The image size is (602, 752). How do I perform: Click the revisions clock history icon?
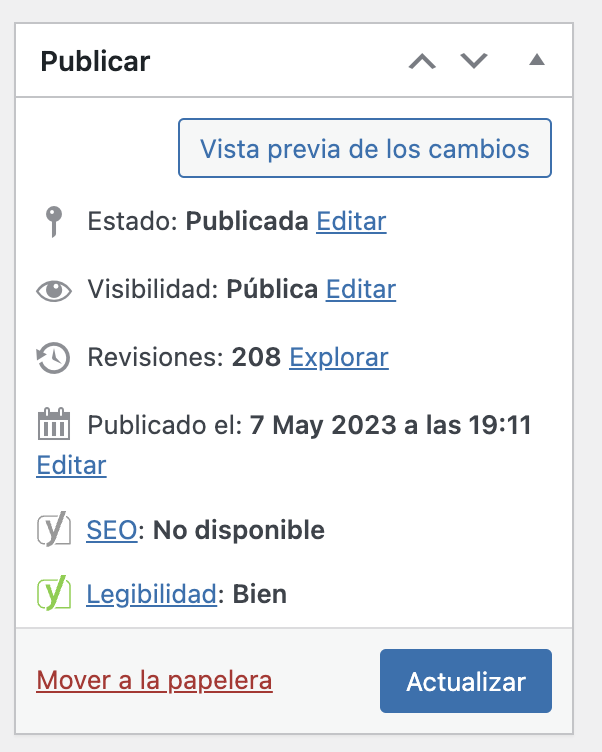(54, 358)
